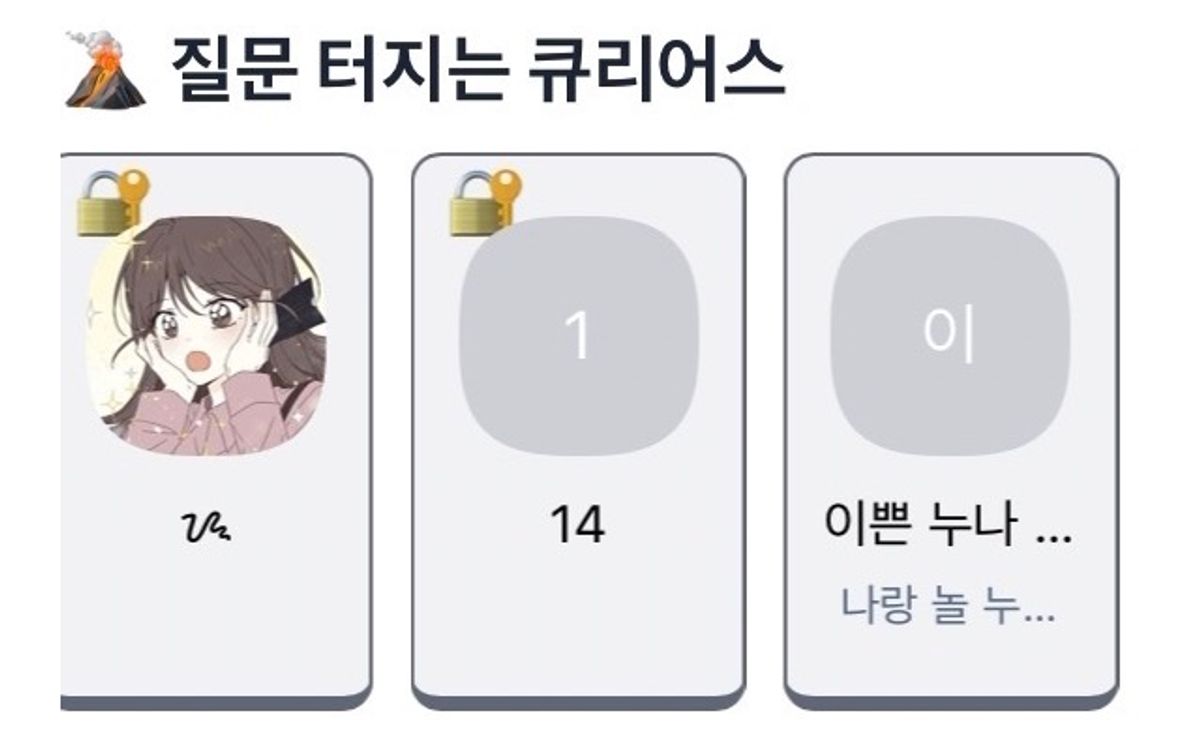Screen dimensions: 1200x731
Task: Open the profile named "이쁜 누나"
Action: click(x=921, y=525)
